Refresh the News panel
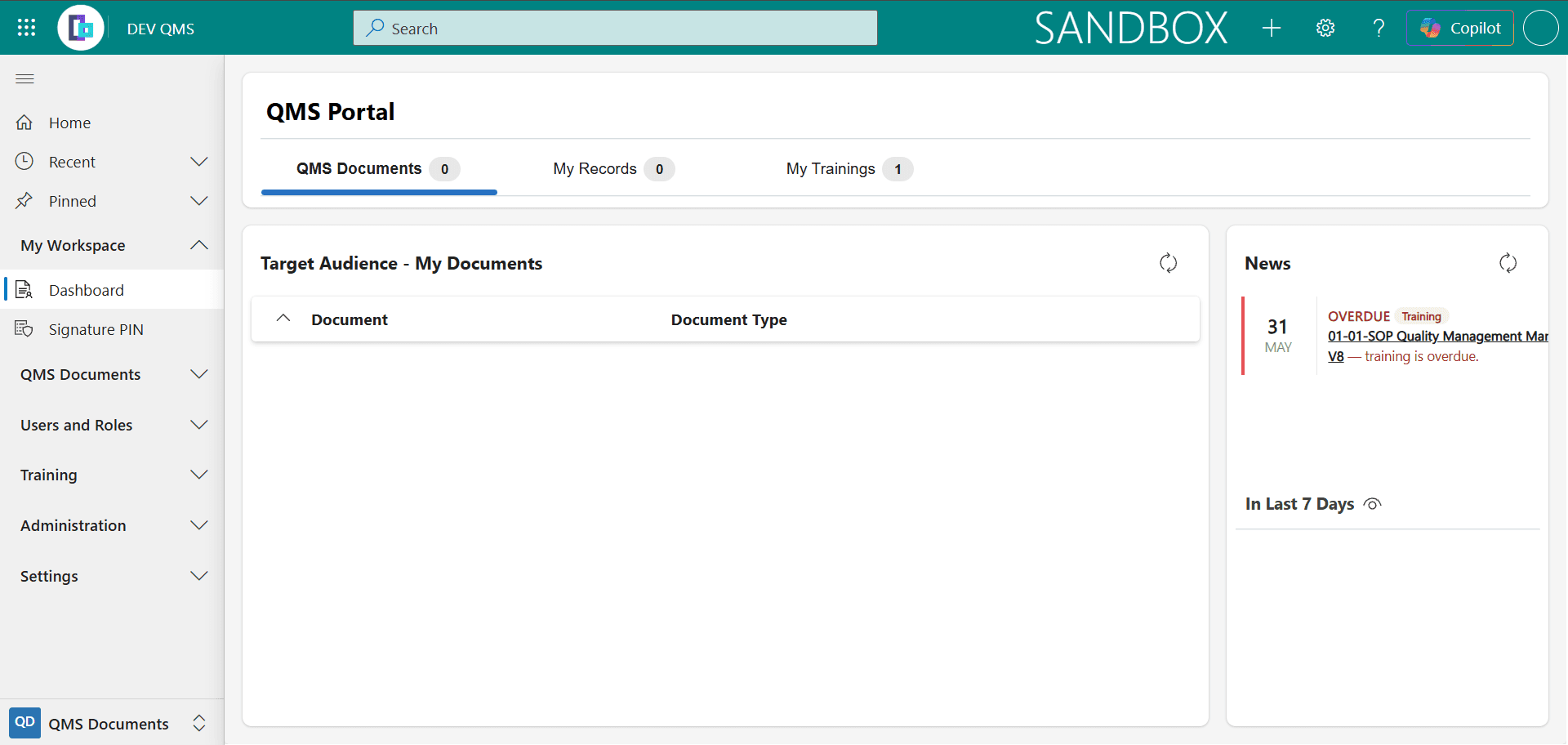This screenshot has height=745, width=1568. (x=1508, y=263)
